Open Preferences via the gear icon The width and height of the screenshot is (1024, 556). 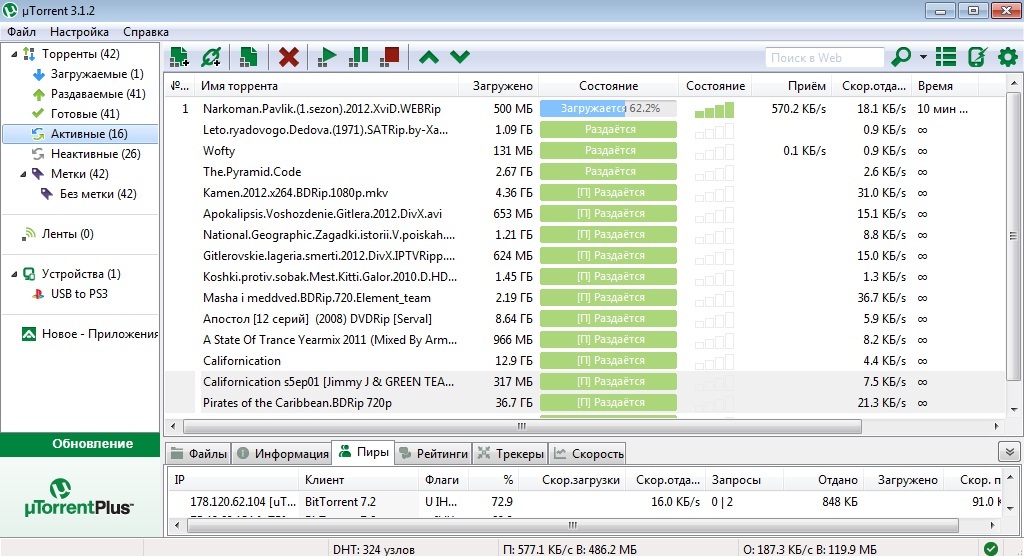(1008, 57)
